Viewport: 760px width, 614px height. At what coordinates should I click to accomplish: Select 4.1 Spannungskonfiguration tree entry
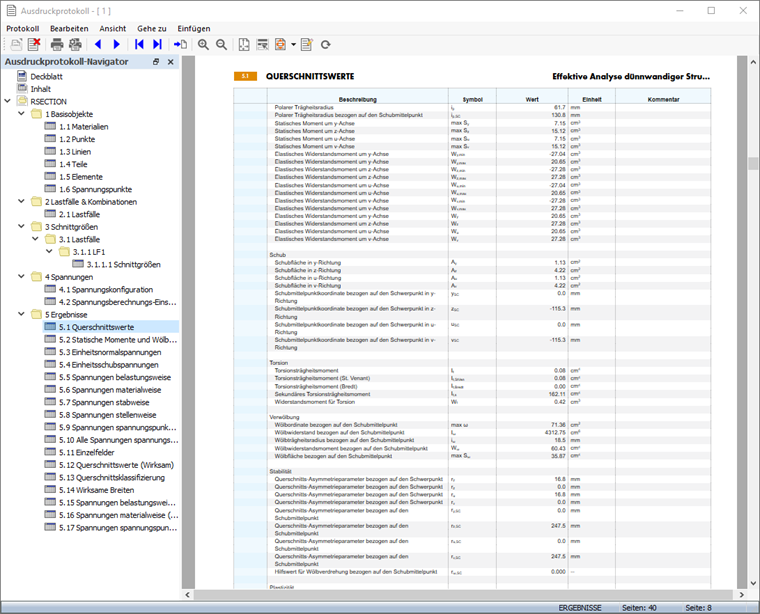pyautogui.click(x=106, y=290)
